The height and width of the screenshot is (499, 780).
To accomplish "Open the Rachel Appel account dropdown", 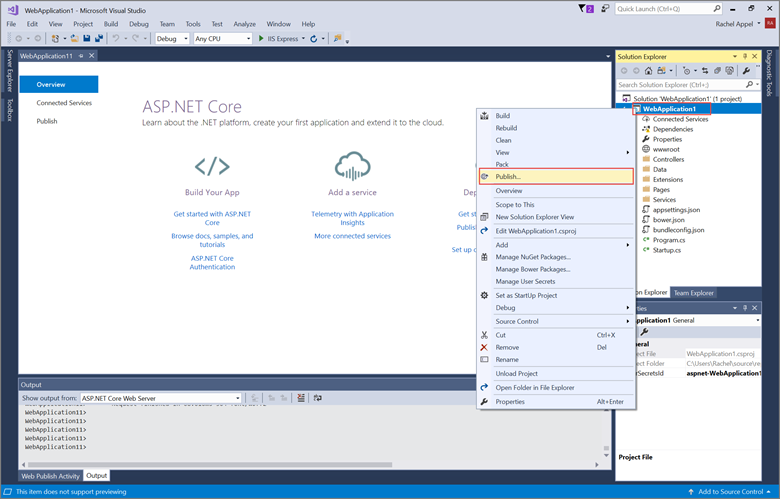I will (x=759, y=23).
